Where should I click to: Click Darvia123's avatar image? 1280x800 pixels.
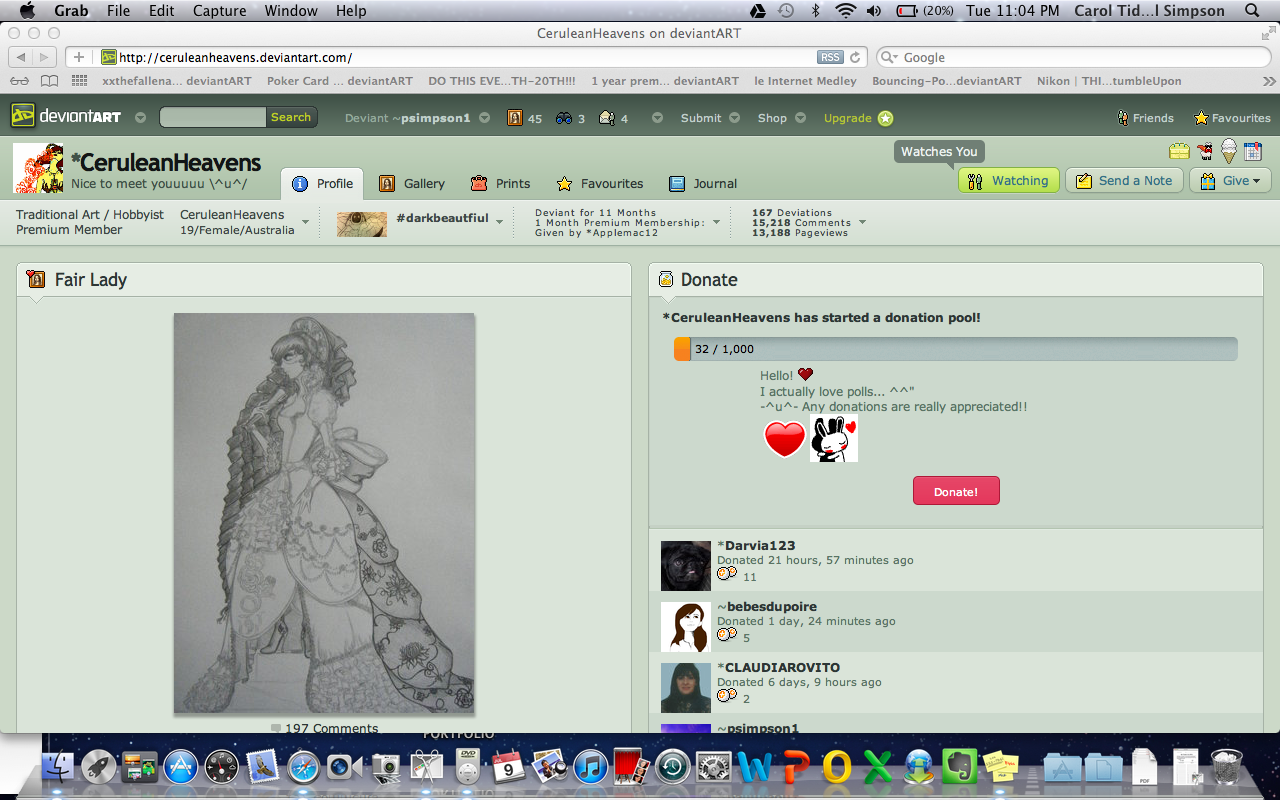point(686,566)
